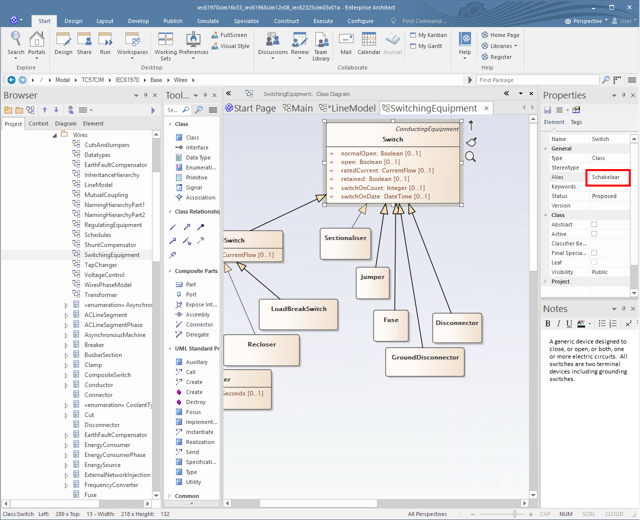Click the Home Page link
This screenshot has width=640, height=520.
[500, 35]
